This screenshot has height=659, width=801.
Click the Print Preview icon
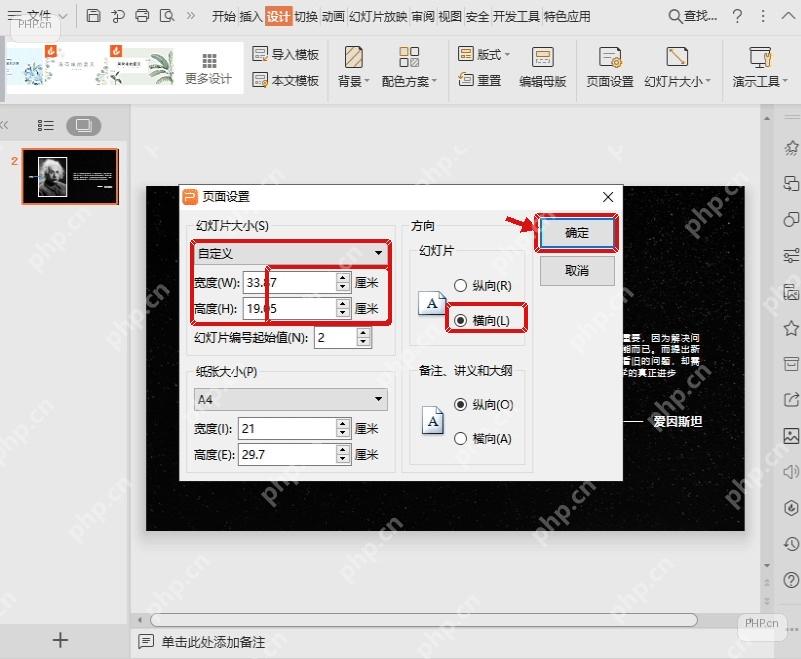point(167,16)
